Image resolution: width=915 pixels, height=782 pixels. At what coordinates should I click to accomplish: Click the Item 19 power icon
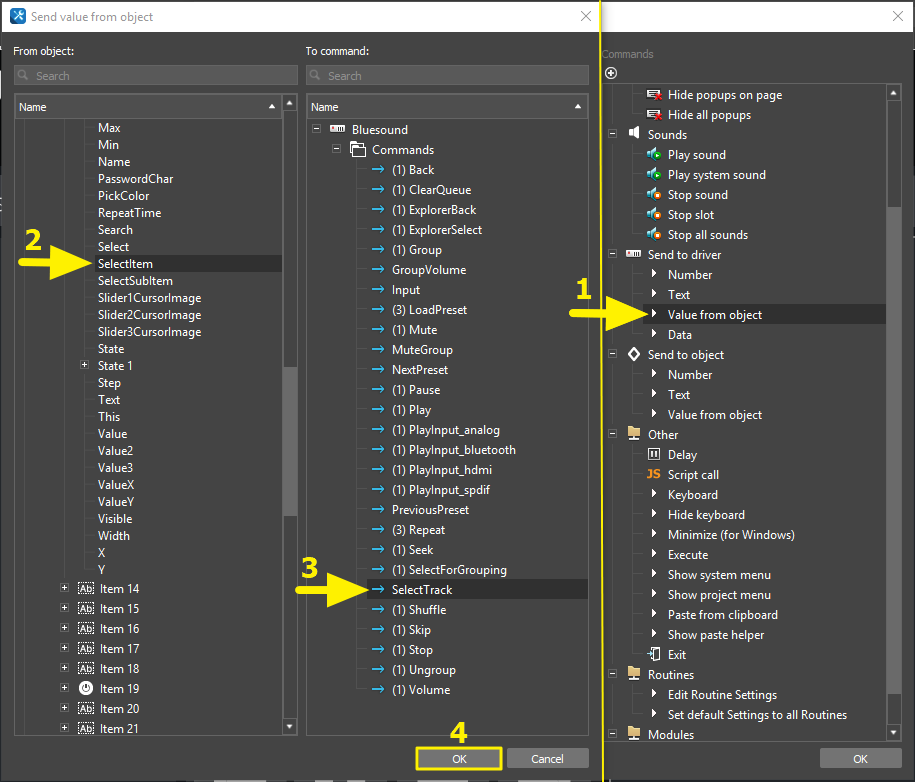(86, 689)
